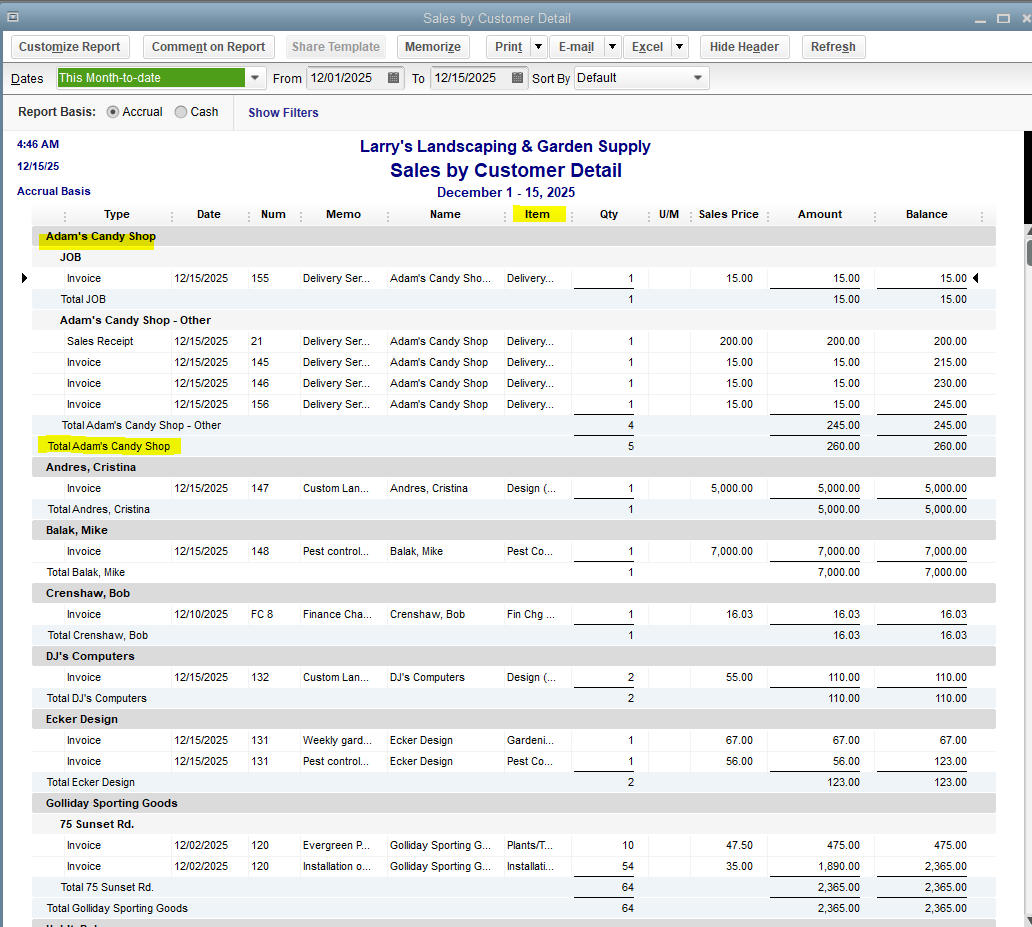Expand the Excel export arrow
The image size is (1032, 927).
(x=680, y=47)
